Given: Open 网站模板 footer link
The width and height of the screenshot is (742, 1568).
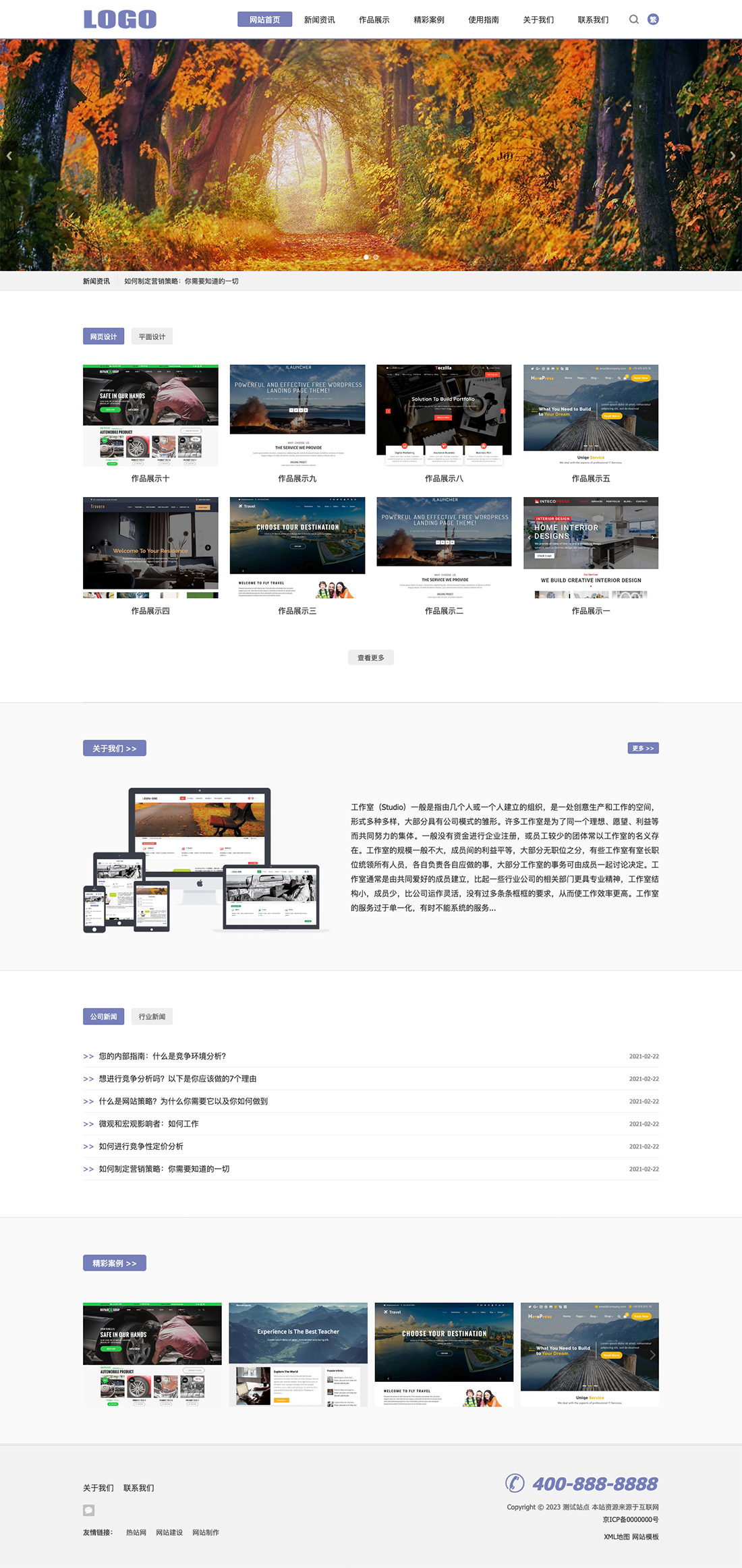Looking at the screenshot, I should click(646, 1536).
